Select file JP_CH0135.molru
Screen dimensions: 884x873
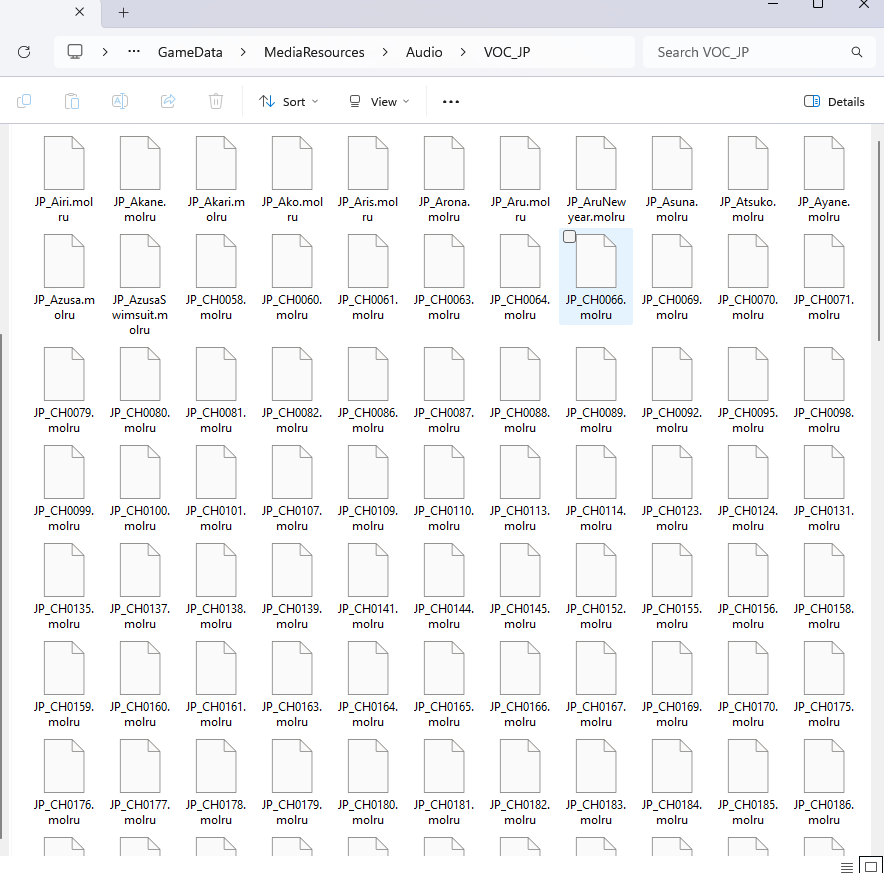(64, 587)
